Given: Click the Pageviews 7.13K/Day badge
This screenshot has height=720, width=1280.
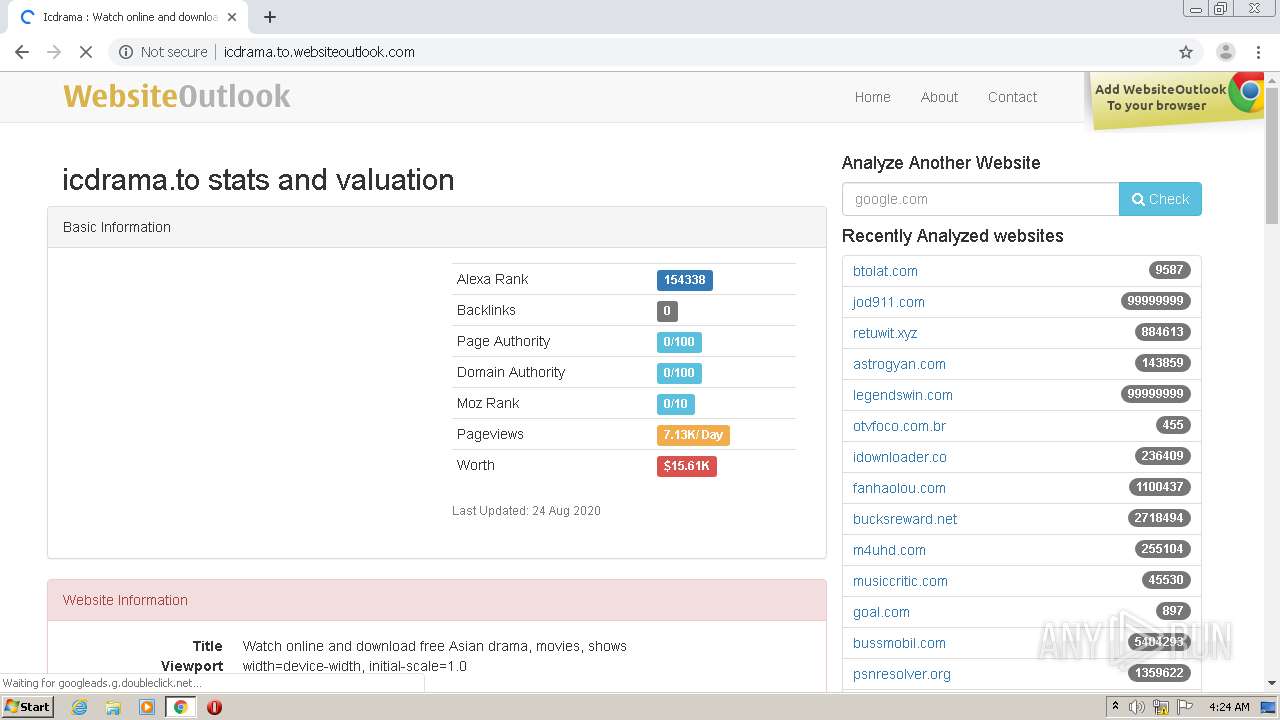Looking at the screenshot, I should [x=693, y=435].
